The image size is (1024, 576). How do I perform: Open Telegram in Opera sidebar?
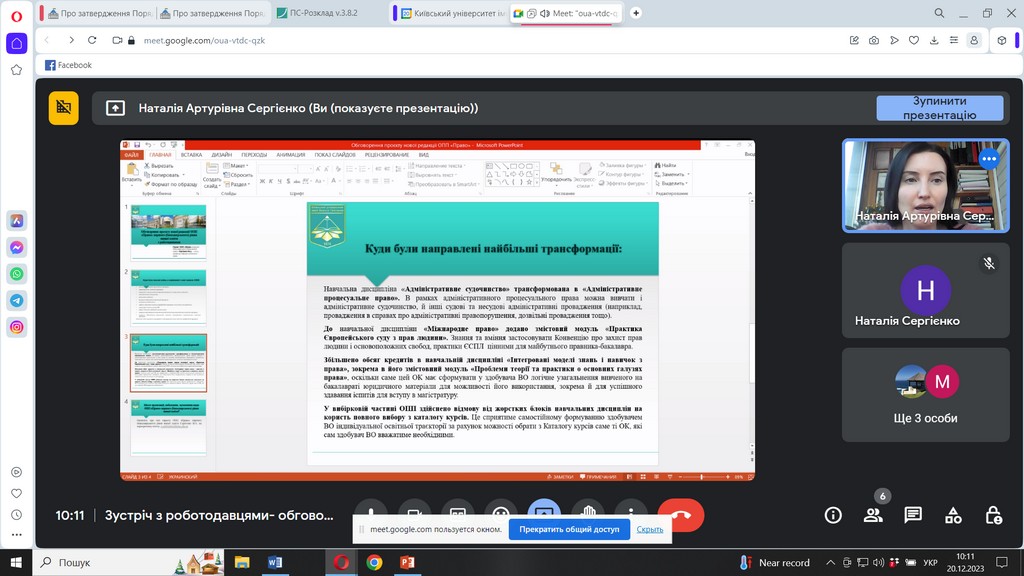pos(17,300)
